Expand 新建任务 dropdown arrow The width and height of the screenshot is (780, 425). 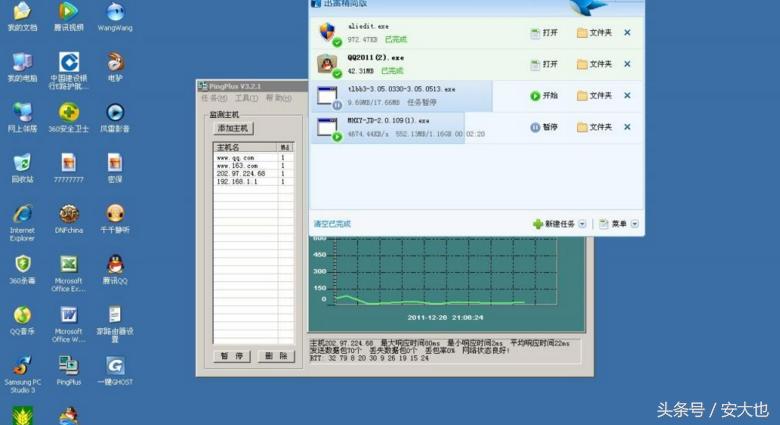click(582, 224)
